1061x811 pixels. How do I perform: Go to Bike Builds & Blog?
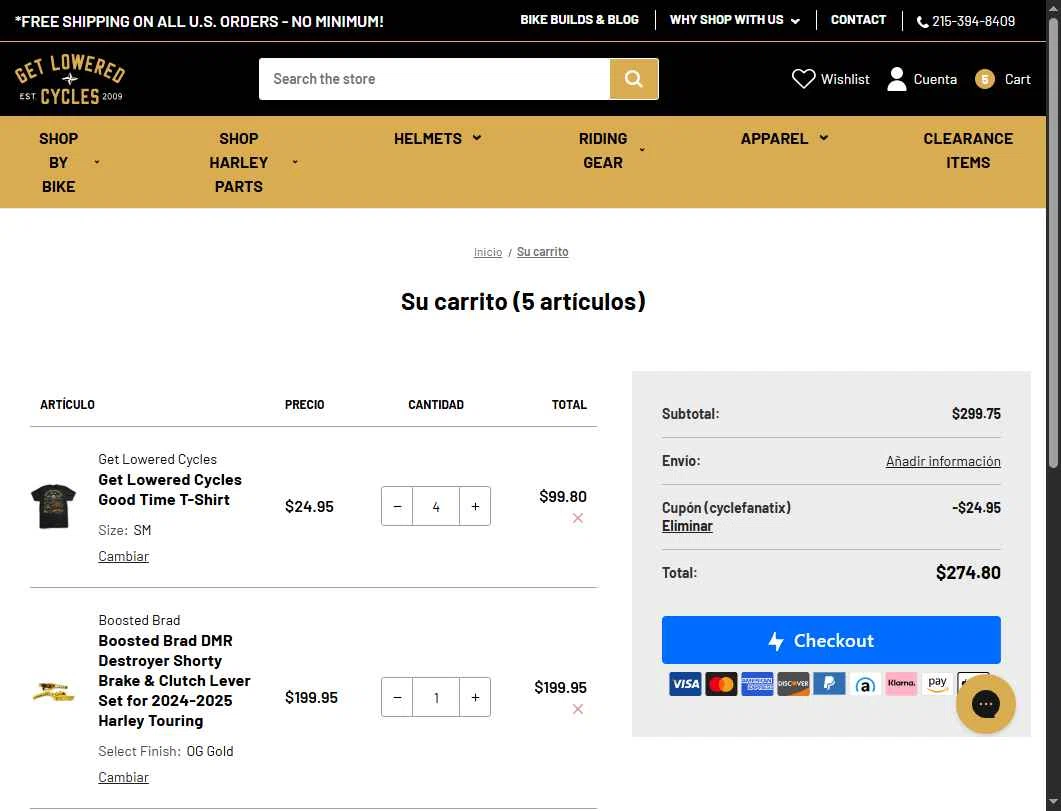579,20
